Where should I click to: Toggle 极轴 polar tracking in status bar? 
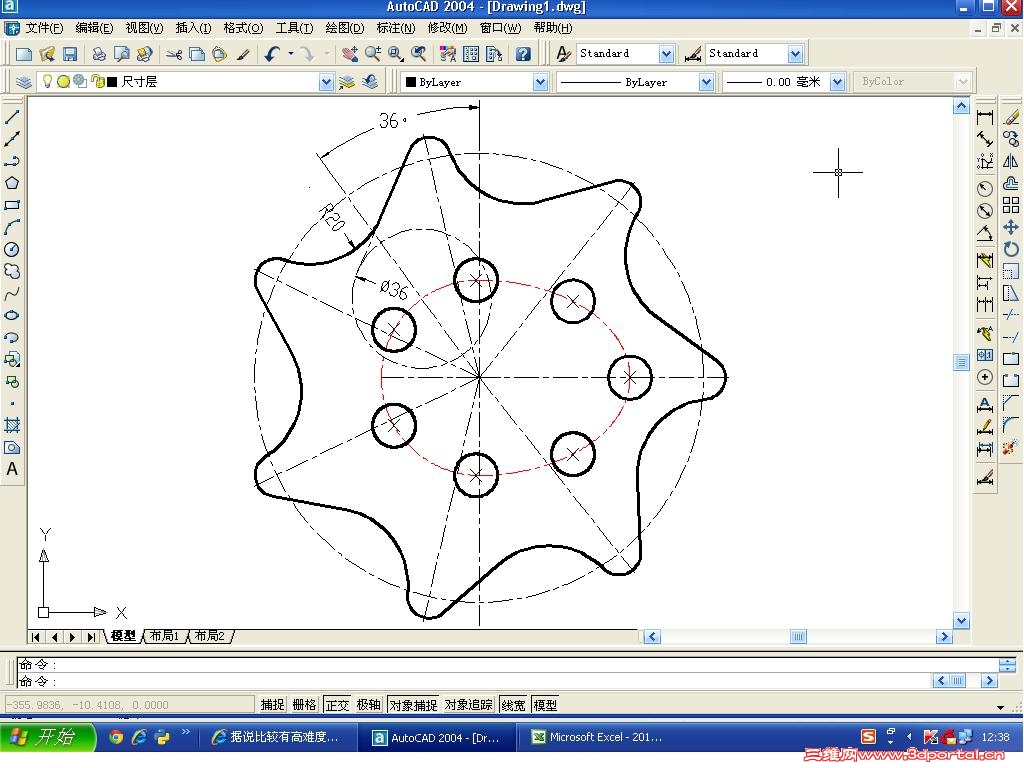369,705
